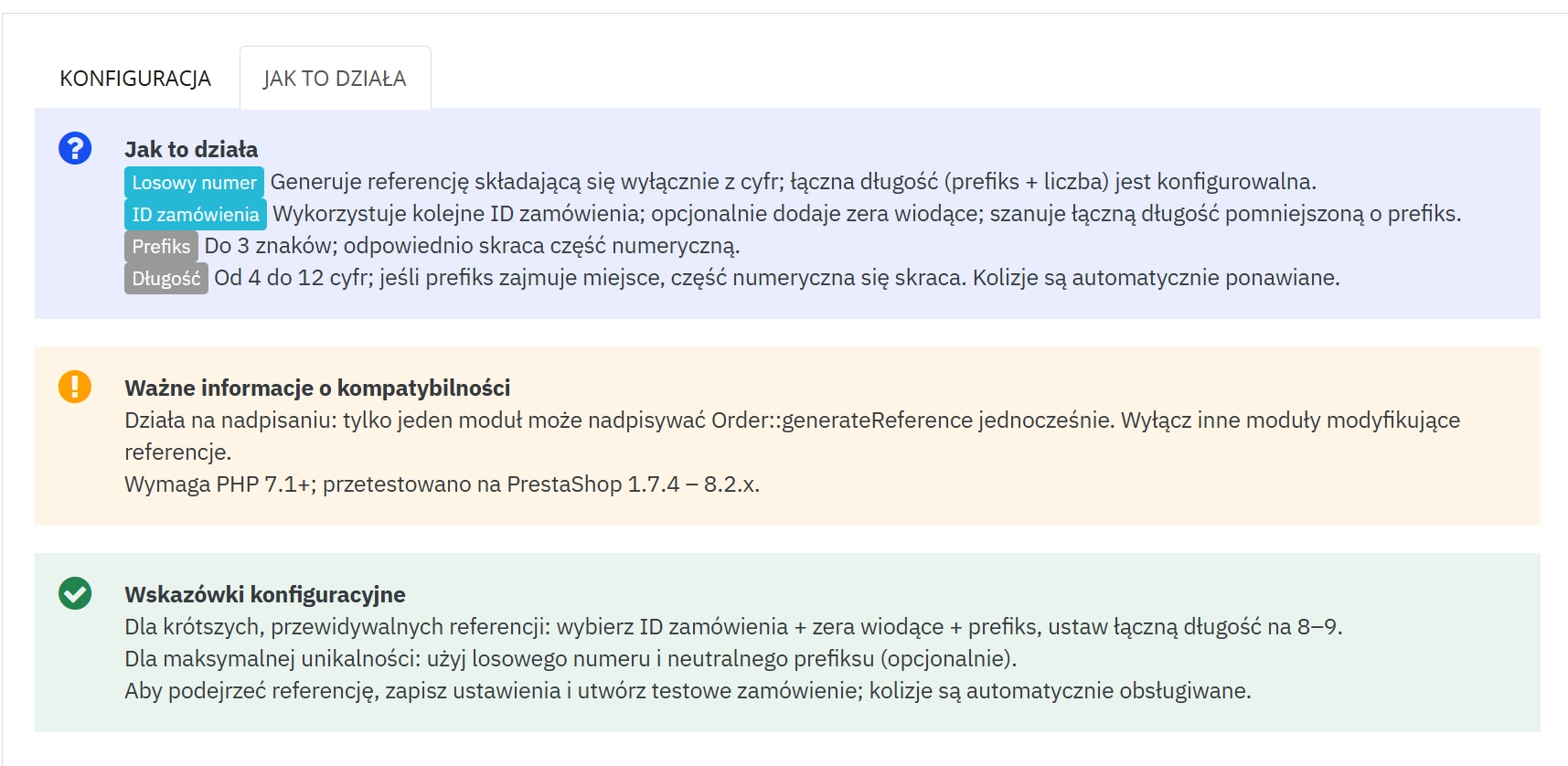1568x766 pixels.
Task: Click the green checkmark icon
Action: [x=74, y=592]
